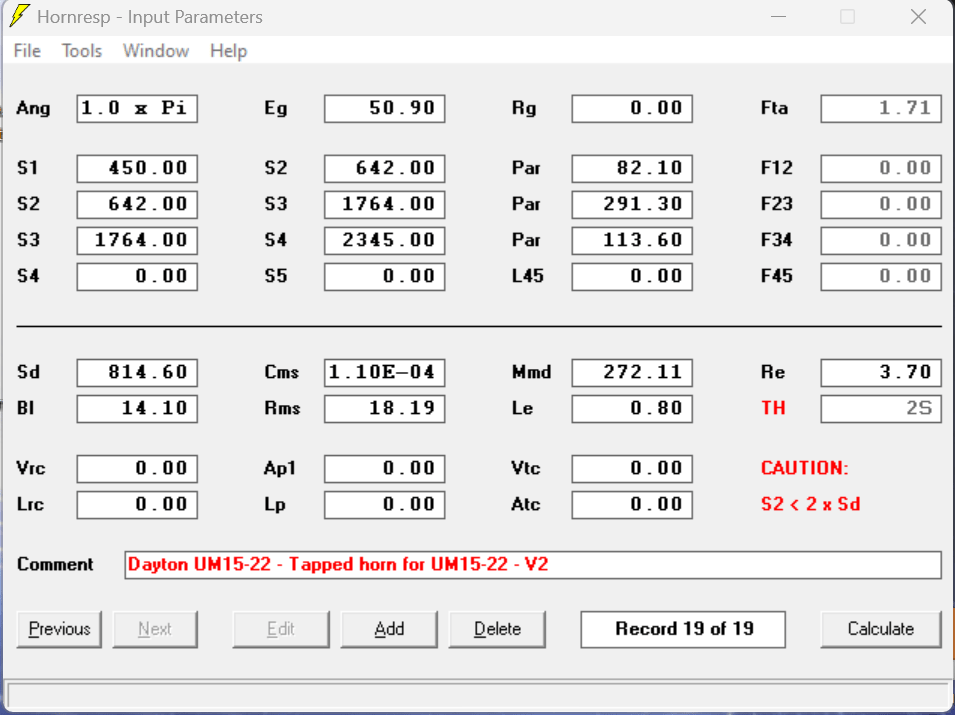This screenshot has height=715, width=955.
Task: Click the Vtc input field
Action: click(x=632, y=469)
